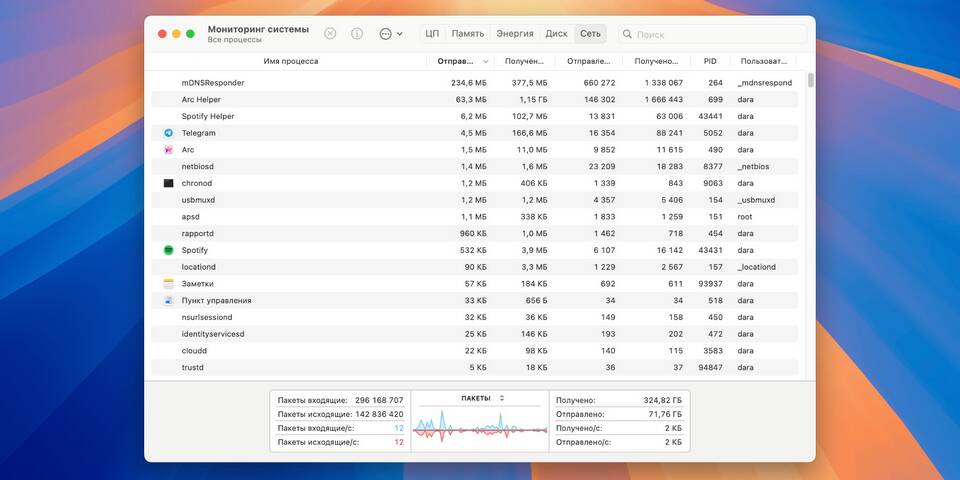Select the cloudd process row

pyautogui.click(x=474, y=351)
